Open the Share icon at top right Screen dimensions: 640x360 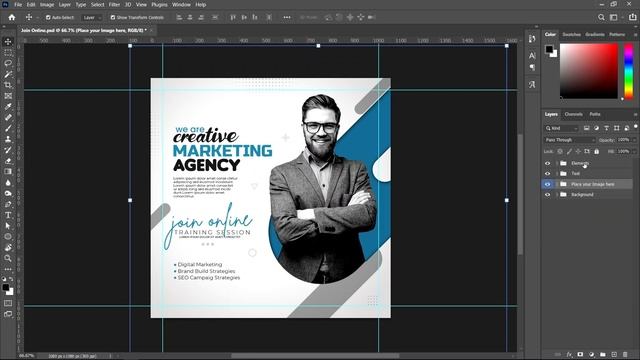(x=633, y=17)
